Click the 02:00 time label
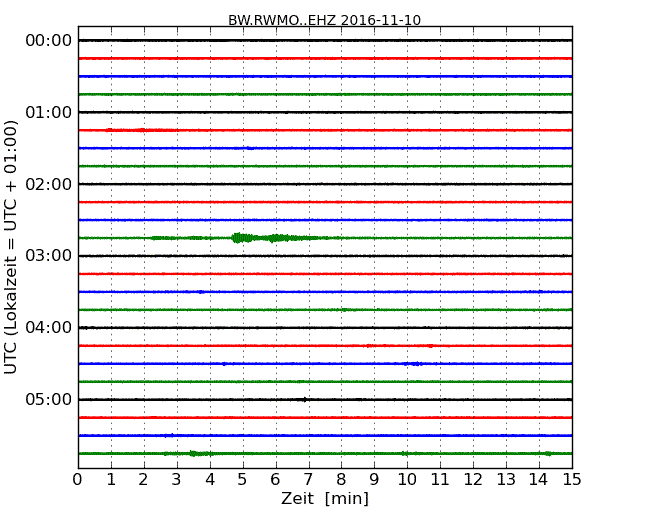Image resolution: width=650 pixels, height=520 pixels. [49, 184]
